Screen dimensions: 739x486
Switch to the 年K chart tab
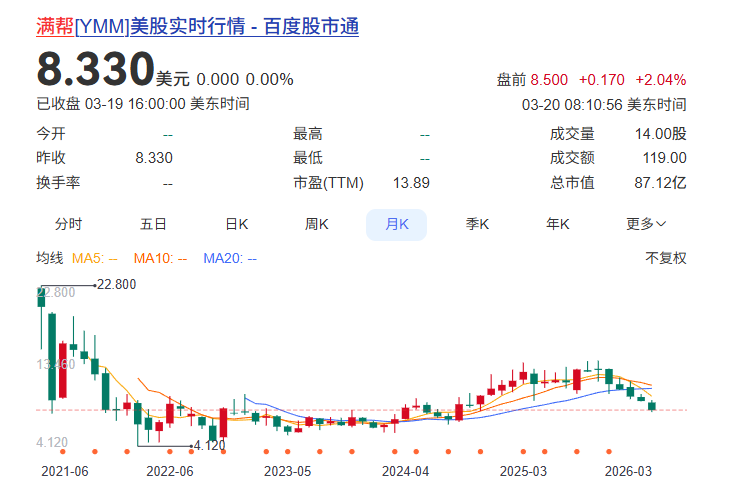click(x=558, y=224)
